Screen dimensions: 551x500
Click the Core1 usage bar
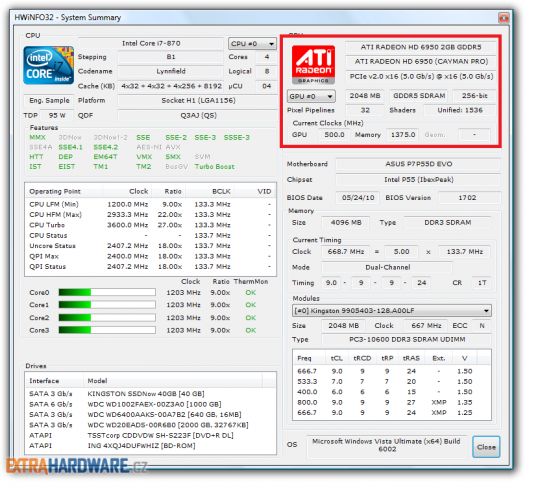point(107,305)
